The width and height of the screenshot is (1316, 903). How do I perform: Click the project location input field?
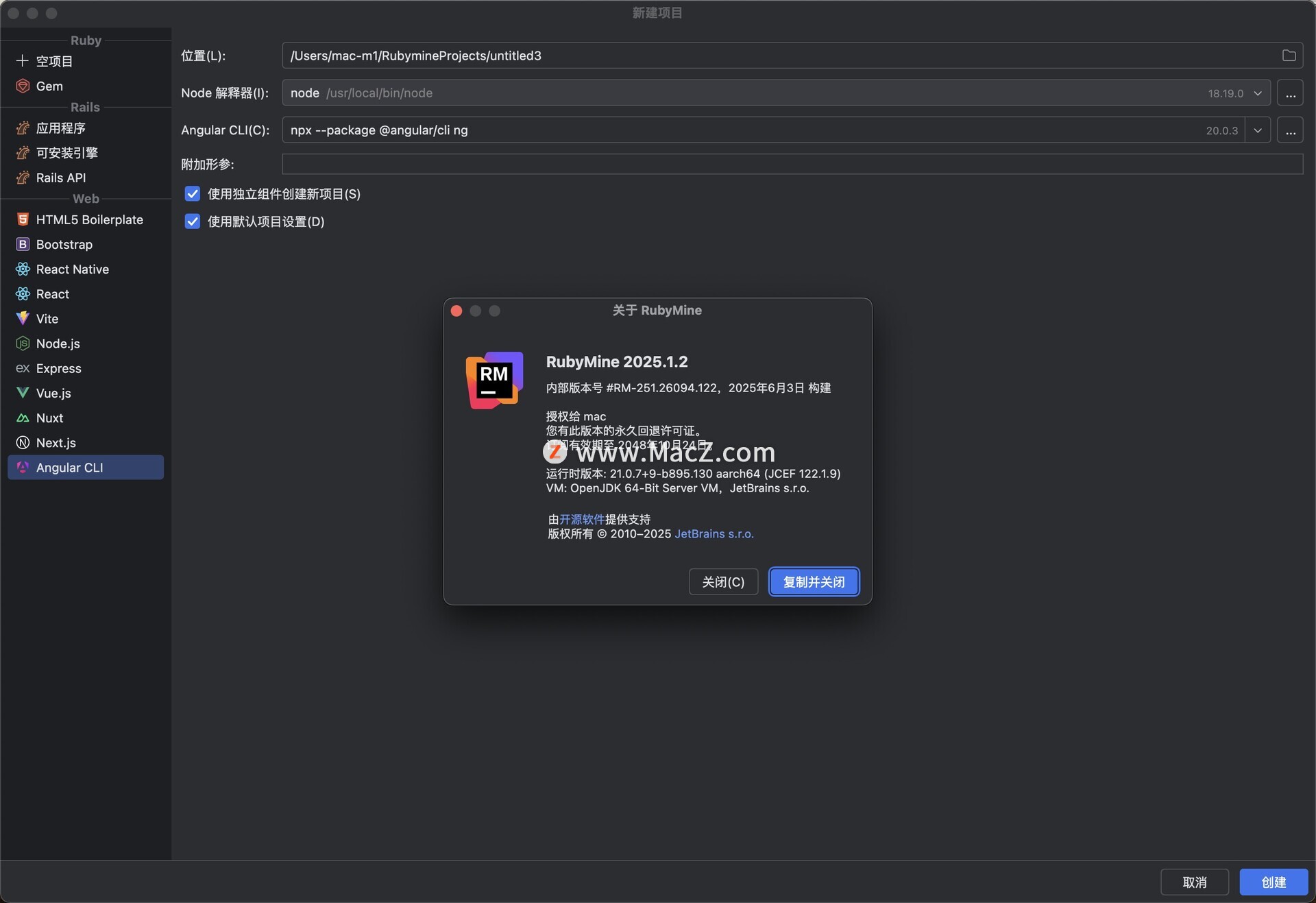click(x=792, y=56)
